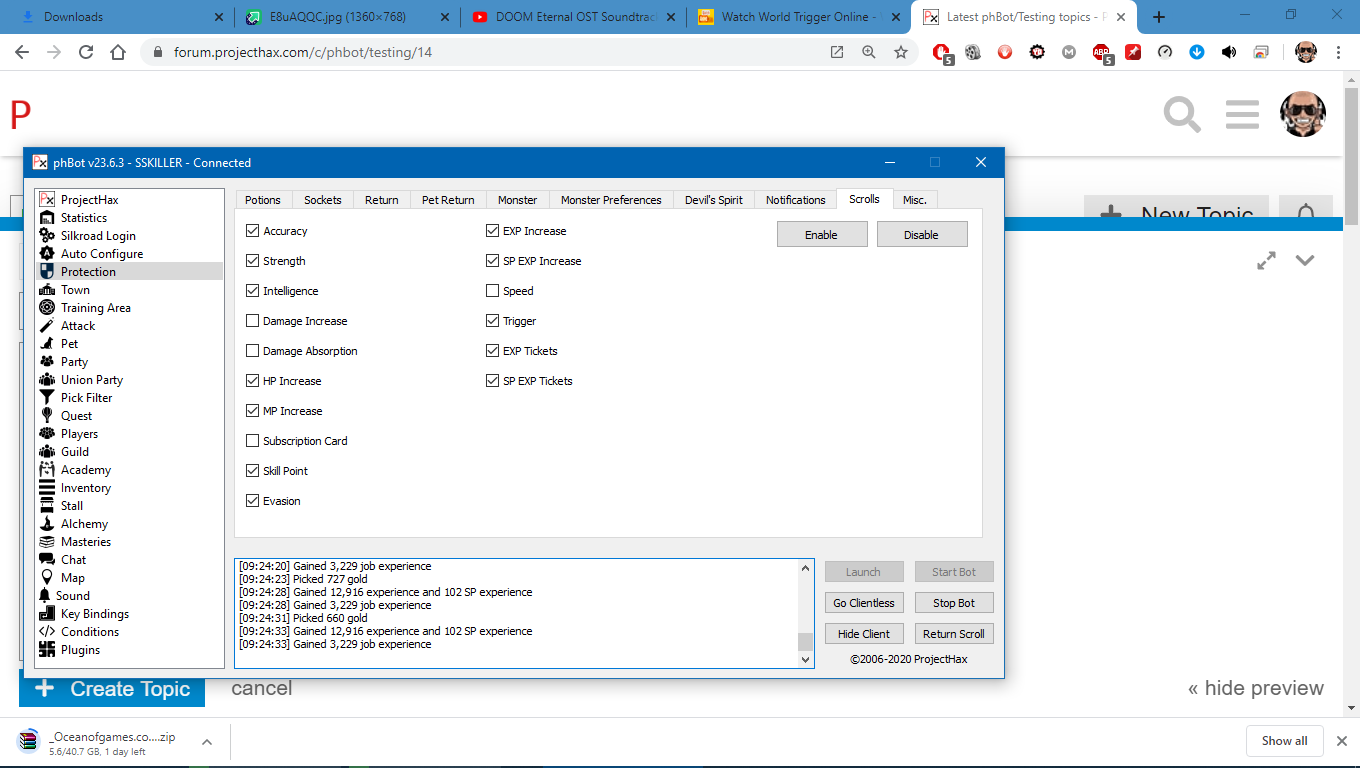Click the Chrome reload page icon
The image size is (1360, 768).
pos(86,52)
